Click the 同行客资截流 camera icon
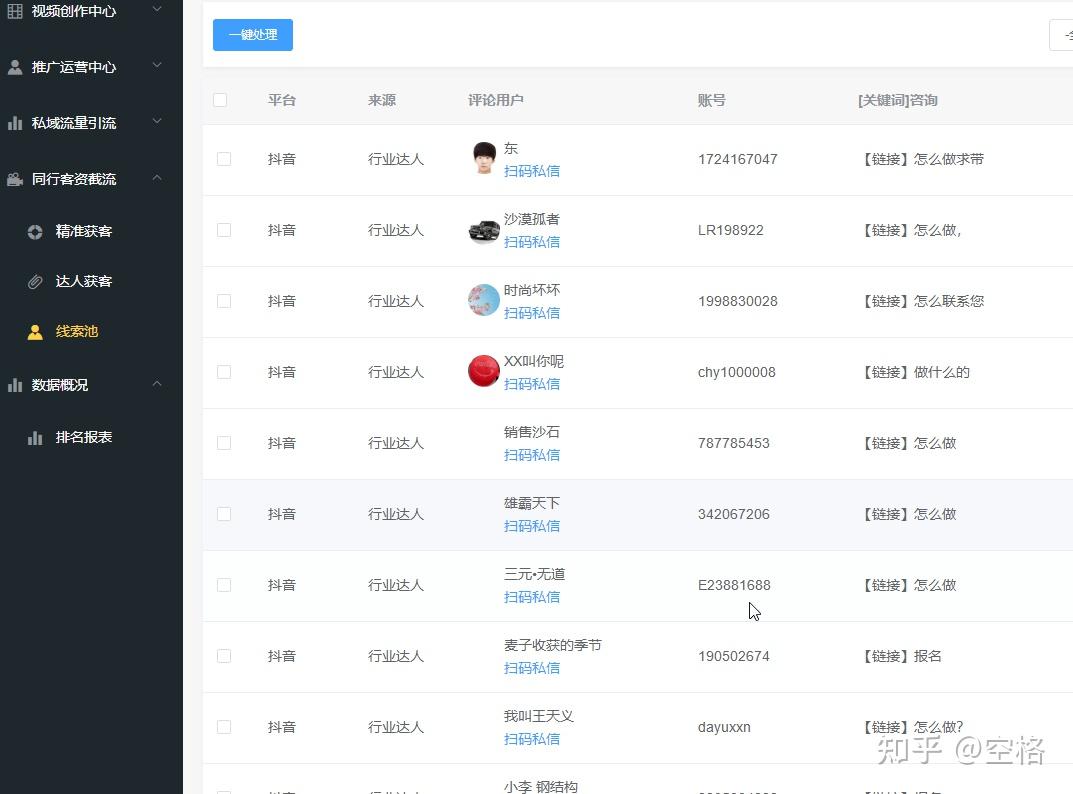The height and width of the screenshot is (794, 1073). point(14,179)
